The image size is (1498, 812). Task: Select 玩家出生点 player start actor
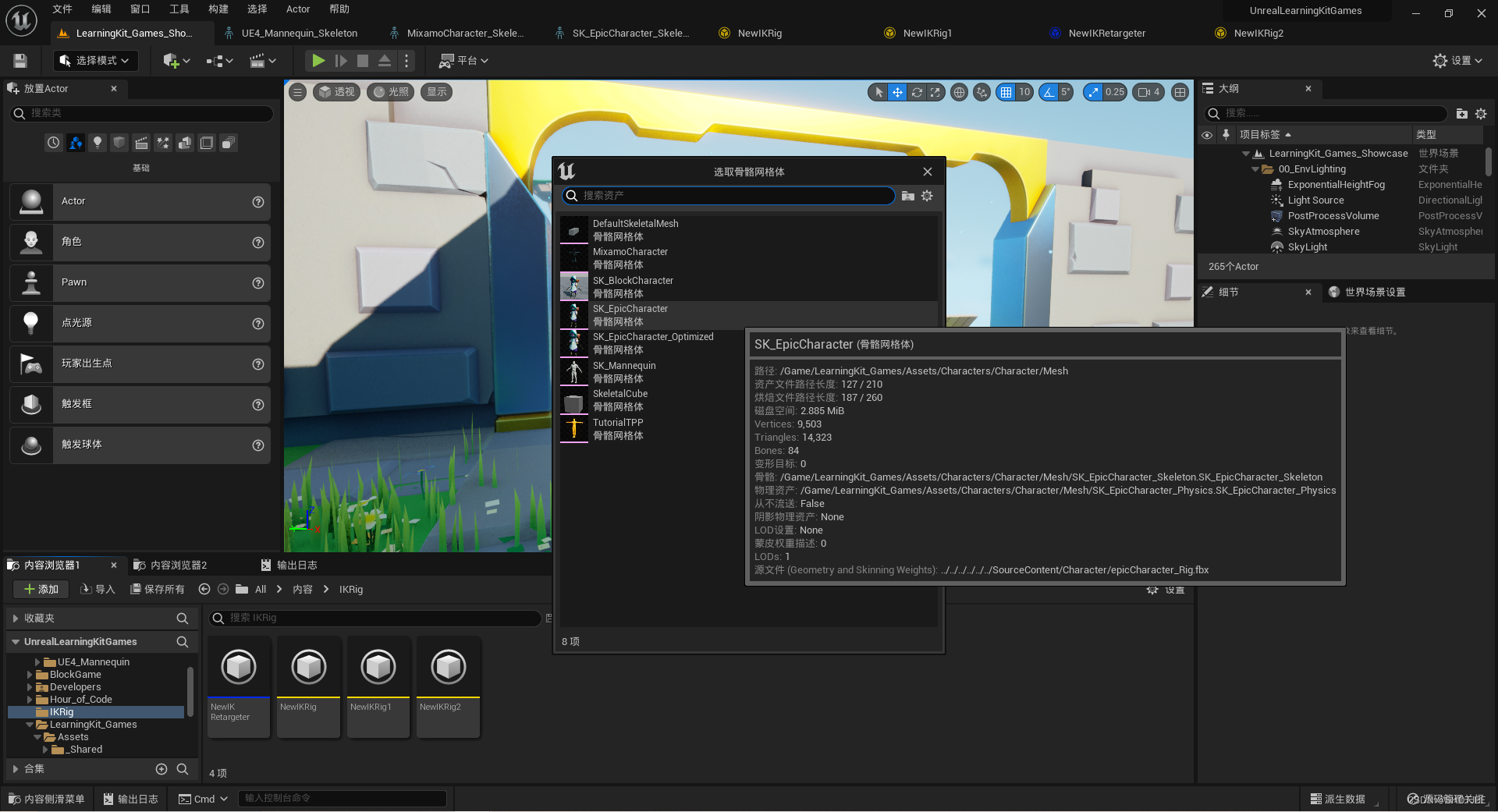click(140, 363)
